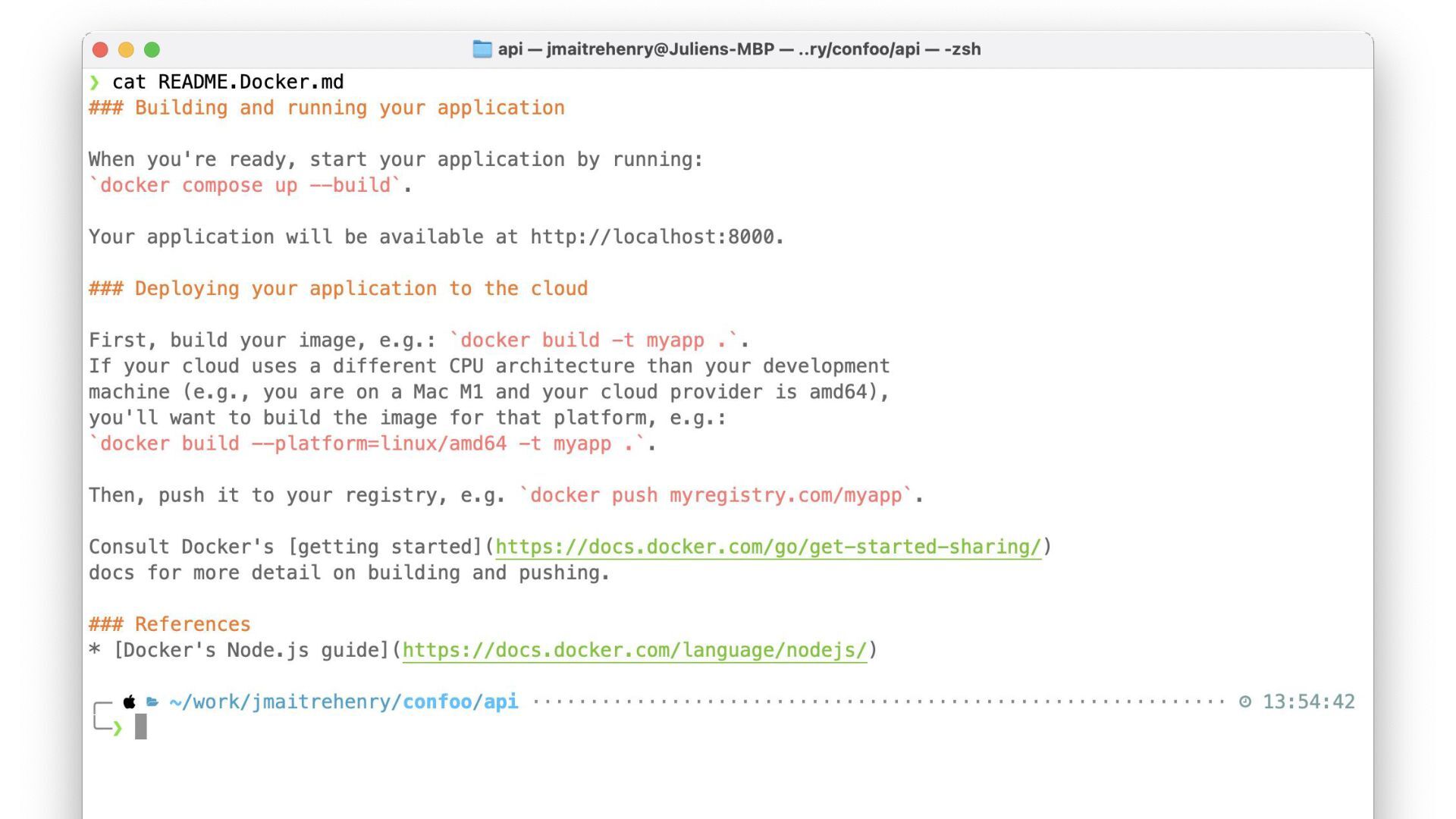
Task: Click the 'docker build --platform=linux/amd64' command
Action: click(x=367, y=443)
